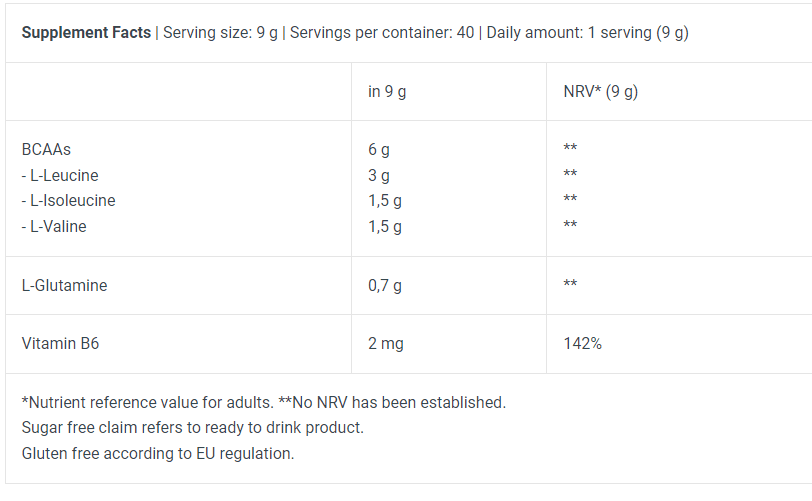Click the gluten free EU regulation note
Viewport: 812px width, 501px height.
(x=158, y=453)
